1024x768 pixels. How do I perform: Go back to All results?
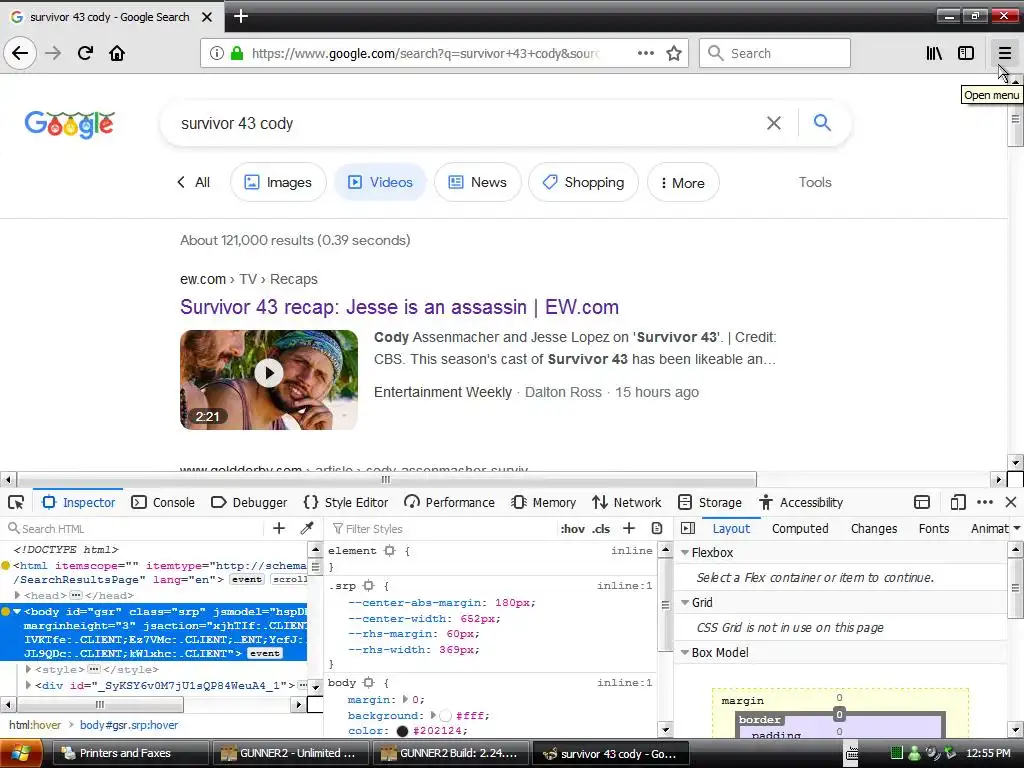[194, 182]
